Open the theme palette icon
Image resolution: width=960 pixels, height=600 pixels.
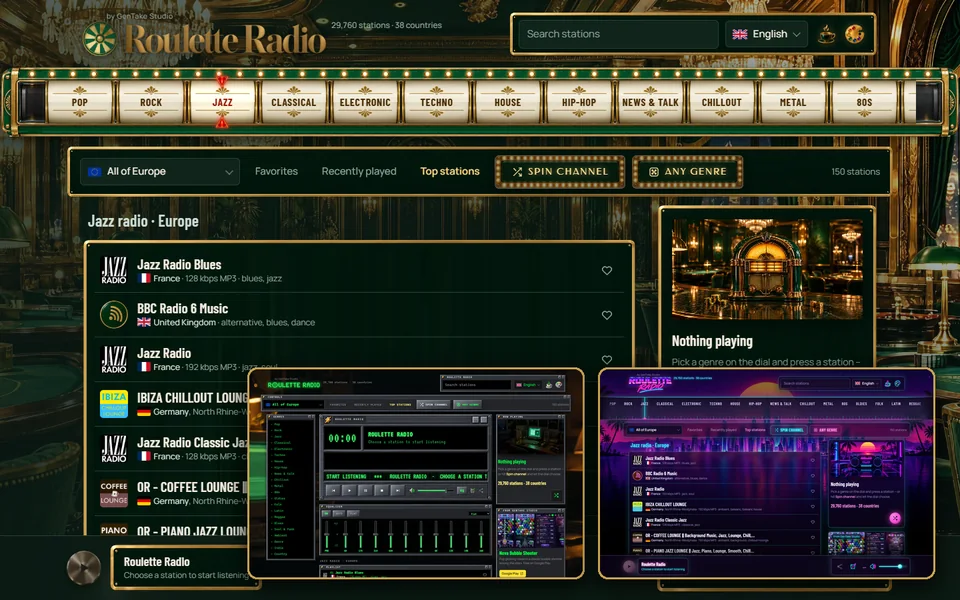click(855, 34)
